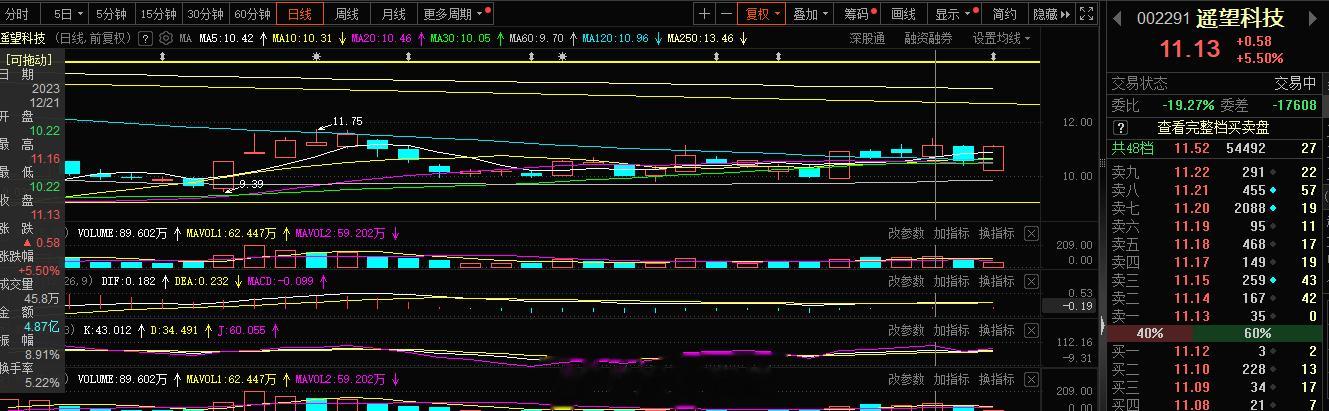1329x411 pixels.
Task: Close the bottom VOLUME indicator panel
Action: 1032,379
